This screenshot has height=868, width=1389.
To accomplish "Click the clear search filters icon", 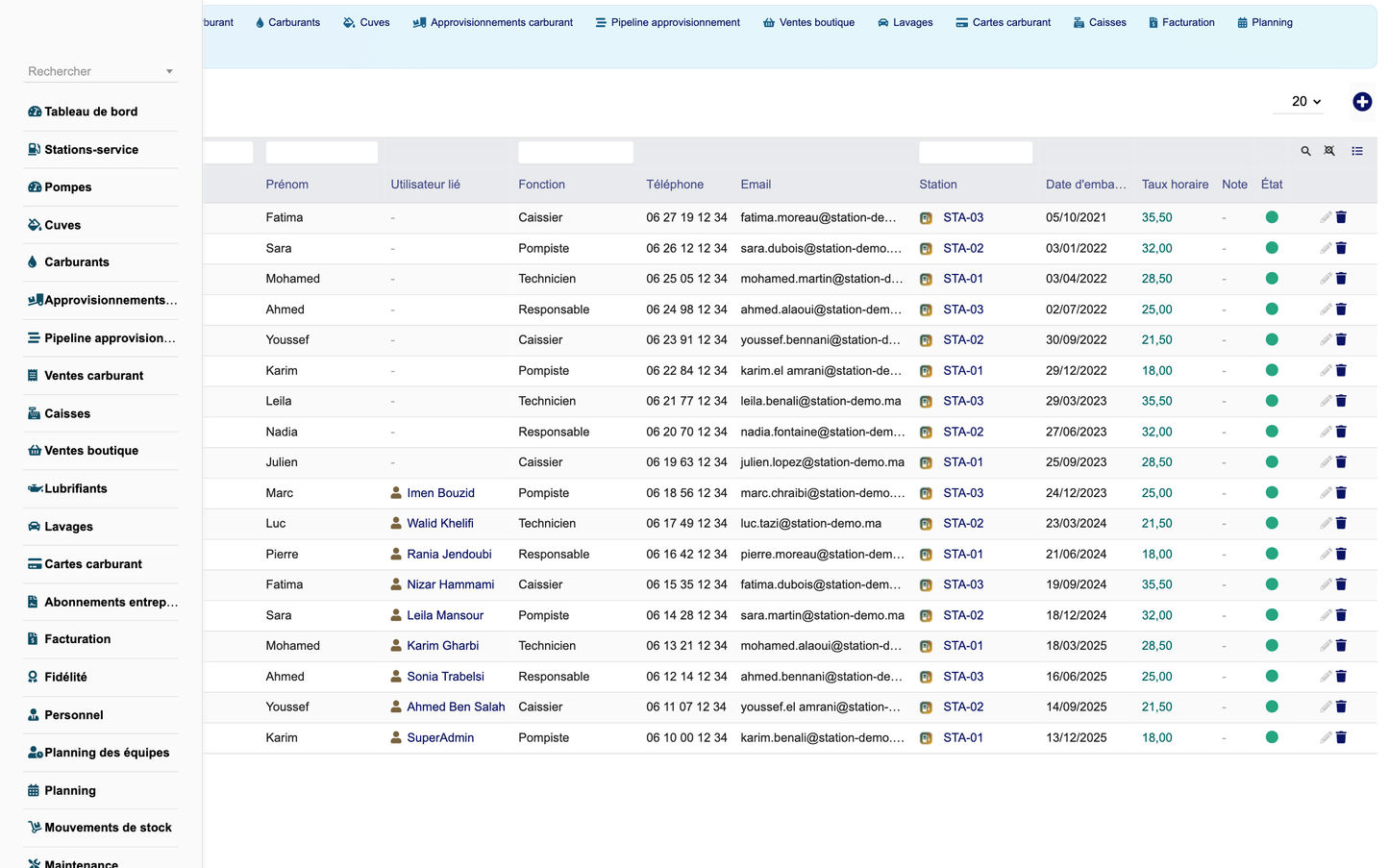I will pyautogui.click(x=1329, y=151).
